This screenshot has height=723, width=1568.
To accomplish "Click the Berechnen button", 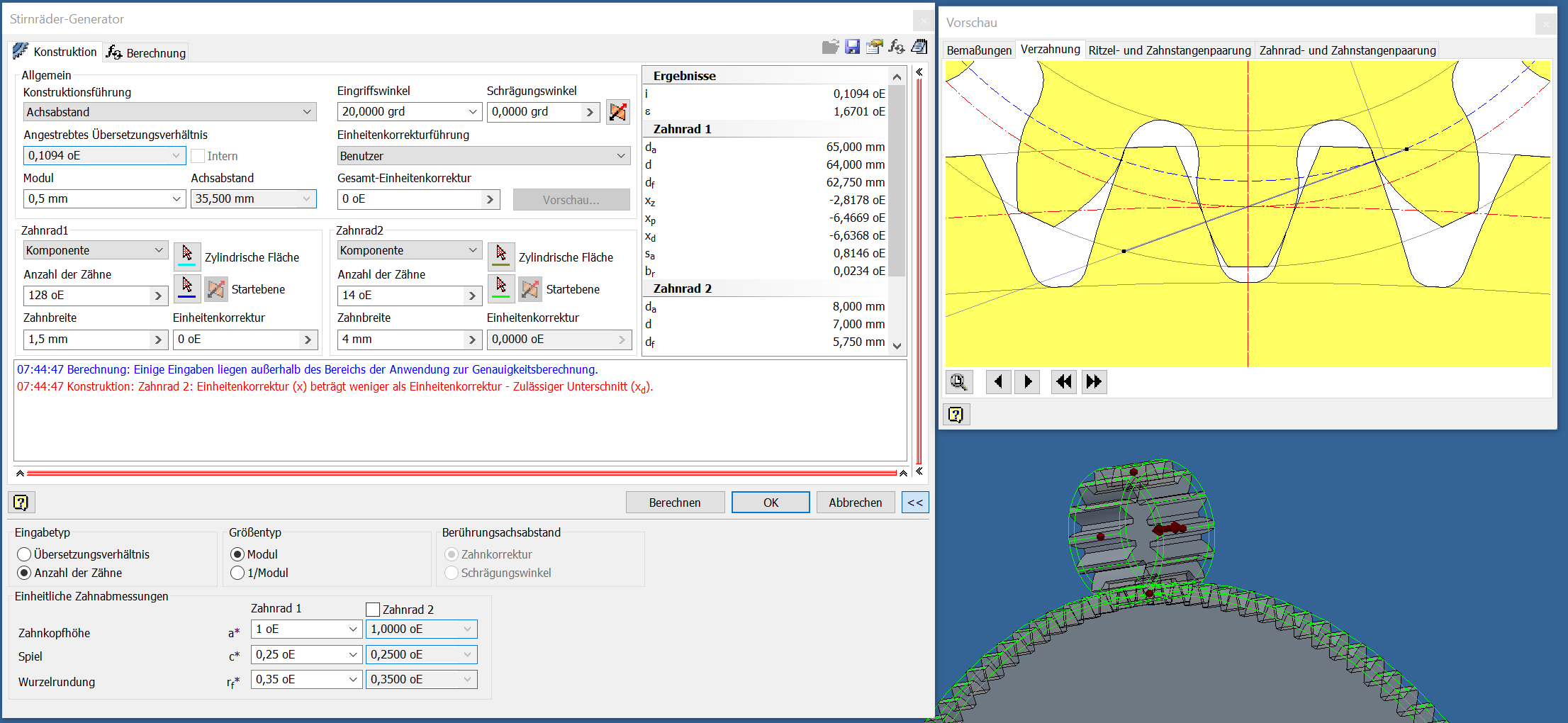I will click(675, 503).
